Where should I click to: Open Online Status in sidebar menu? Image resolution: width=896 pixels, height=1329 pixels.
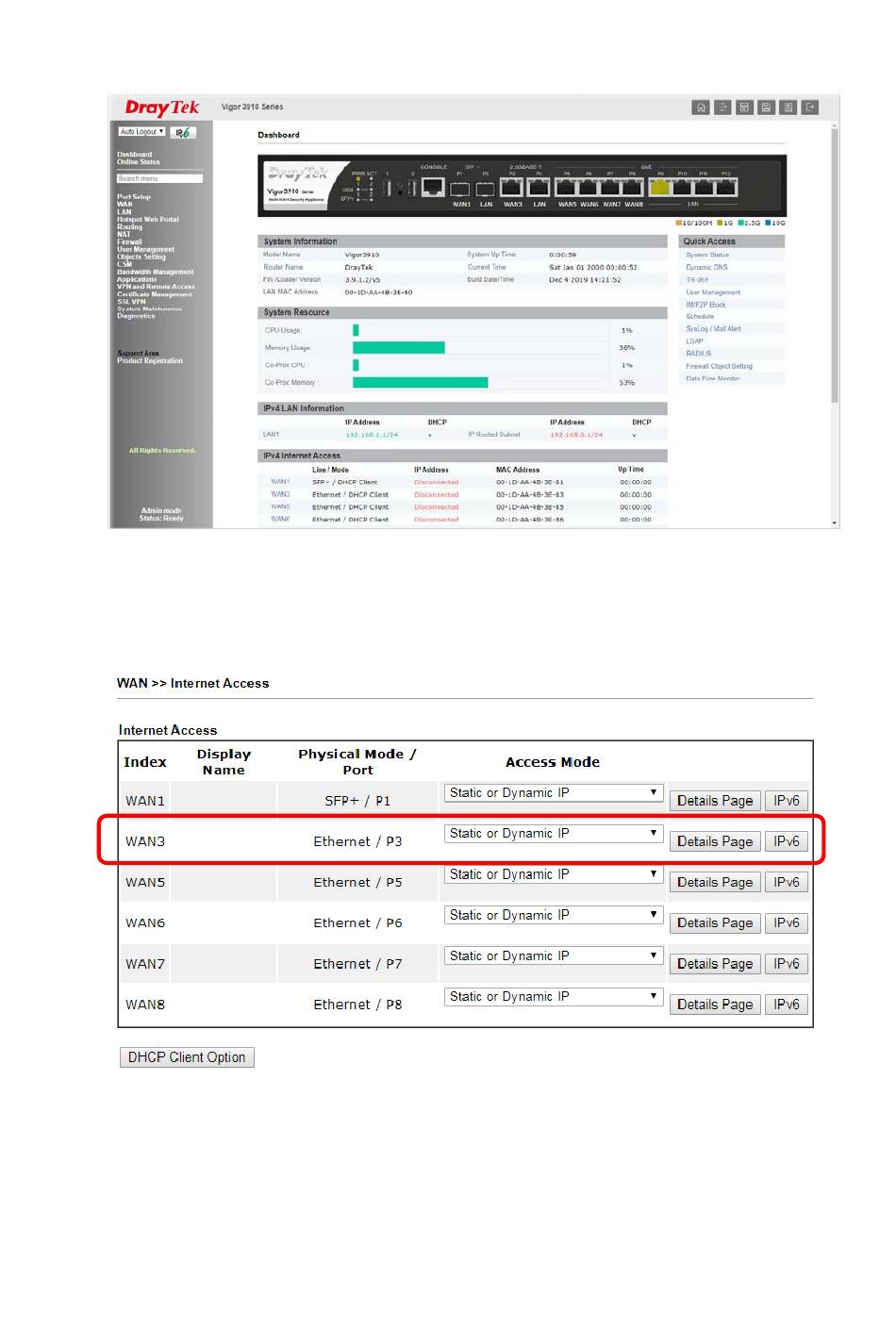coord(139,162)
